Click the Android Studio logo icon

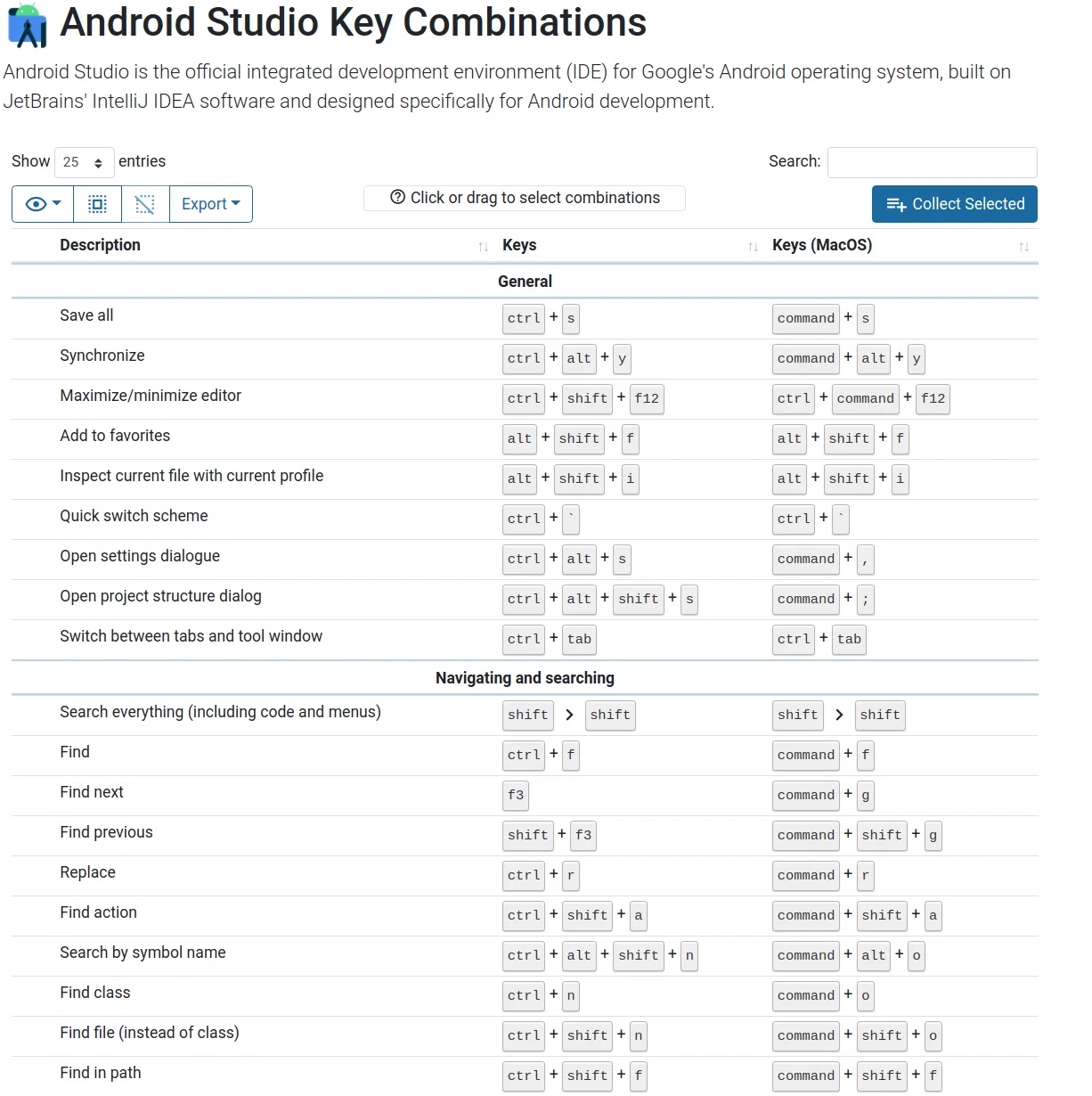click(27, 25)
